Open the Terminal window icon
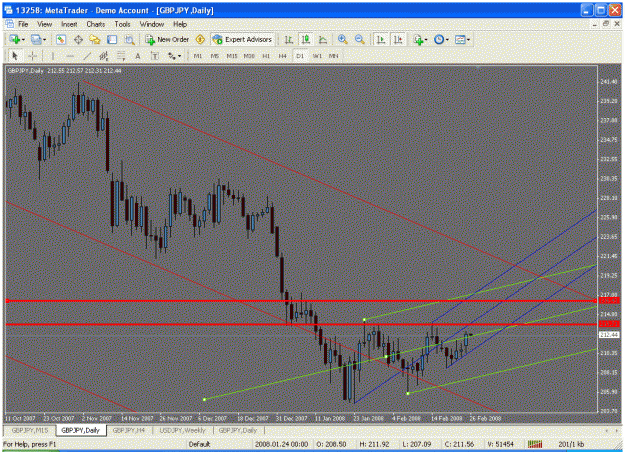Image resolution: width=625 pixels, height=452 pixels. coord(112,39)
